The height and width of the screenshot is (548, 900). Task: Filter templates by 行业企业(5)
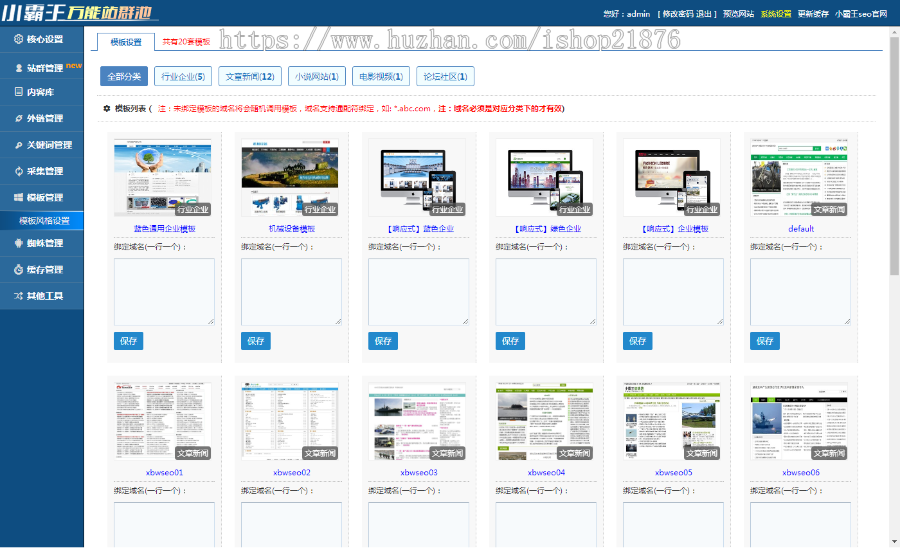coord(184,76)
